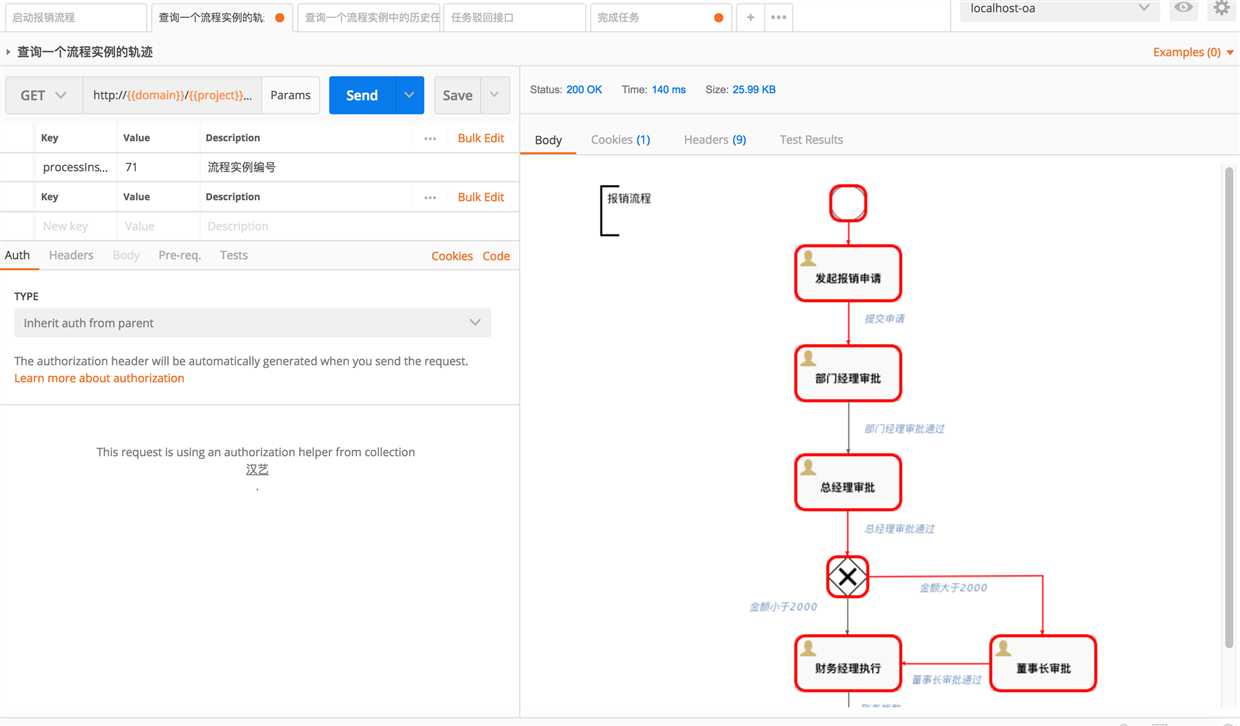Click user icon on 董事长审批 task
Viewport: 1240px width, 726px height.
point(1003,648)
